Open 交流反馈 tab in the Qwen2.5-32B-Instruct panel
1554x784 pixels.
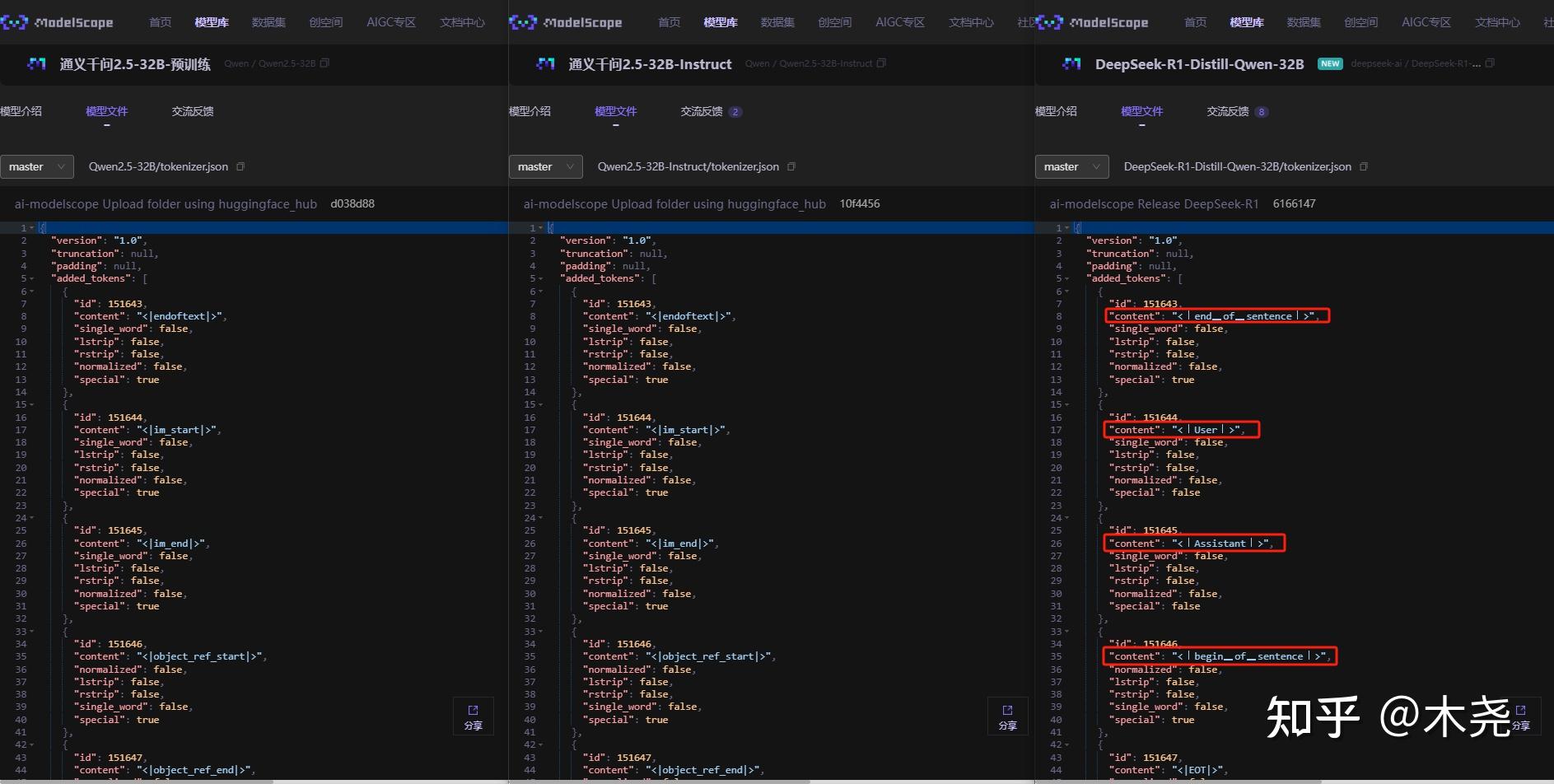[x=702, y=111]
